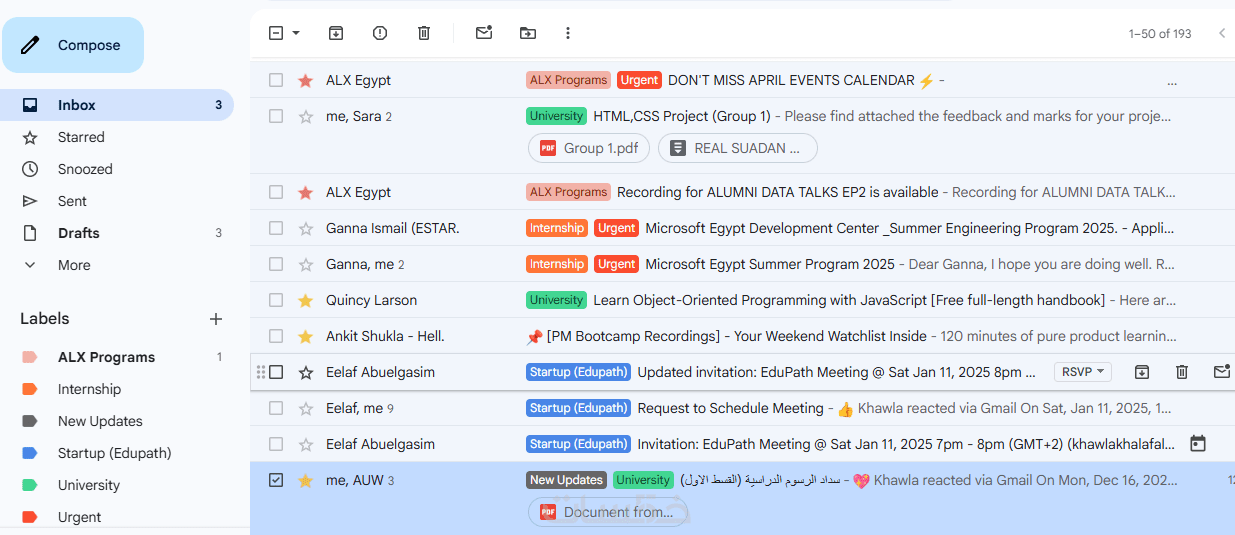Click the Delete toolbar trash icon

[x=424, y=33]
